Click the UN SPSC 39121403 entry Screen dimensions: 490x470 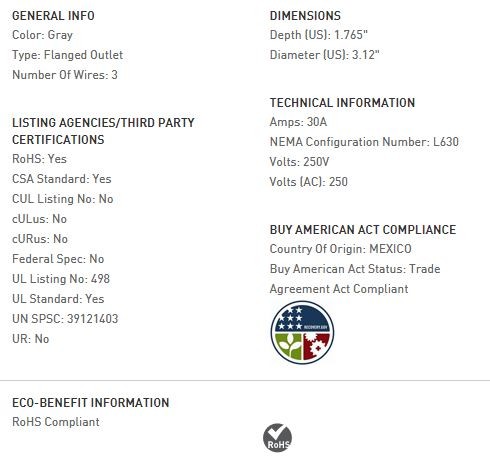pyautogui.click(x=65, y=319)
